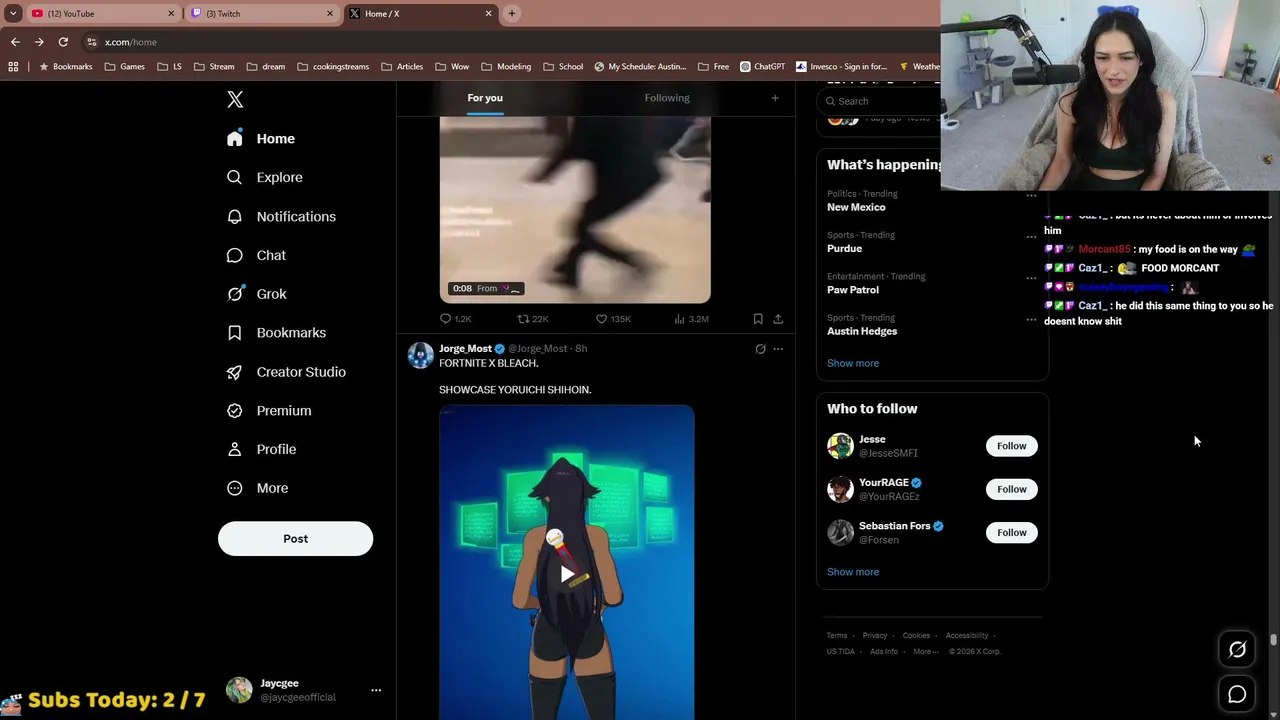Screen dimensions: 1280x720
Task: Open the Explore search icon
Action: pyautogui.click(x=235, y=177)
